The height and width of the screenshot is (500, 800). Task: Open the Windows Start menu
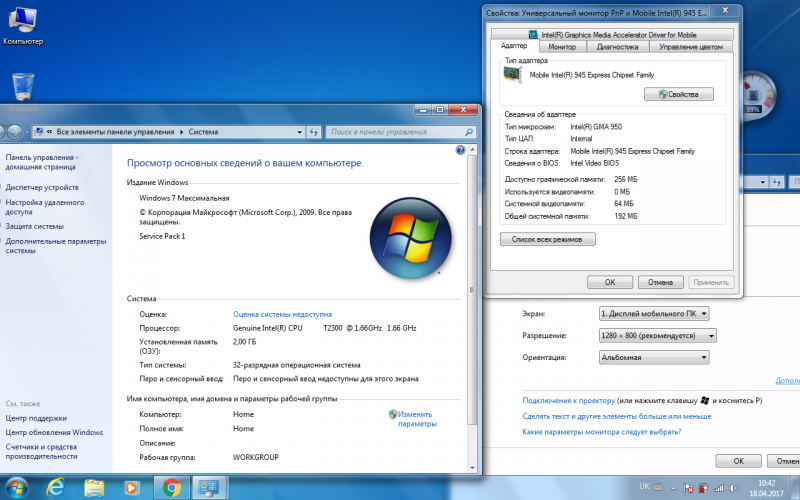point(17,487)
